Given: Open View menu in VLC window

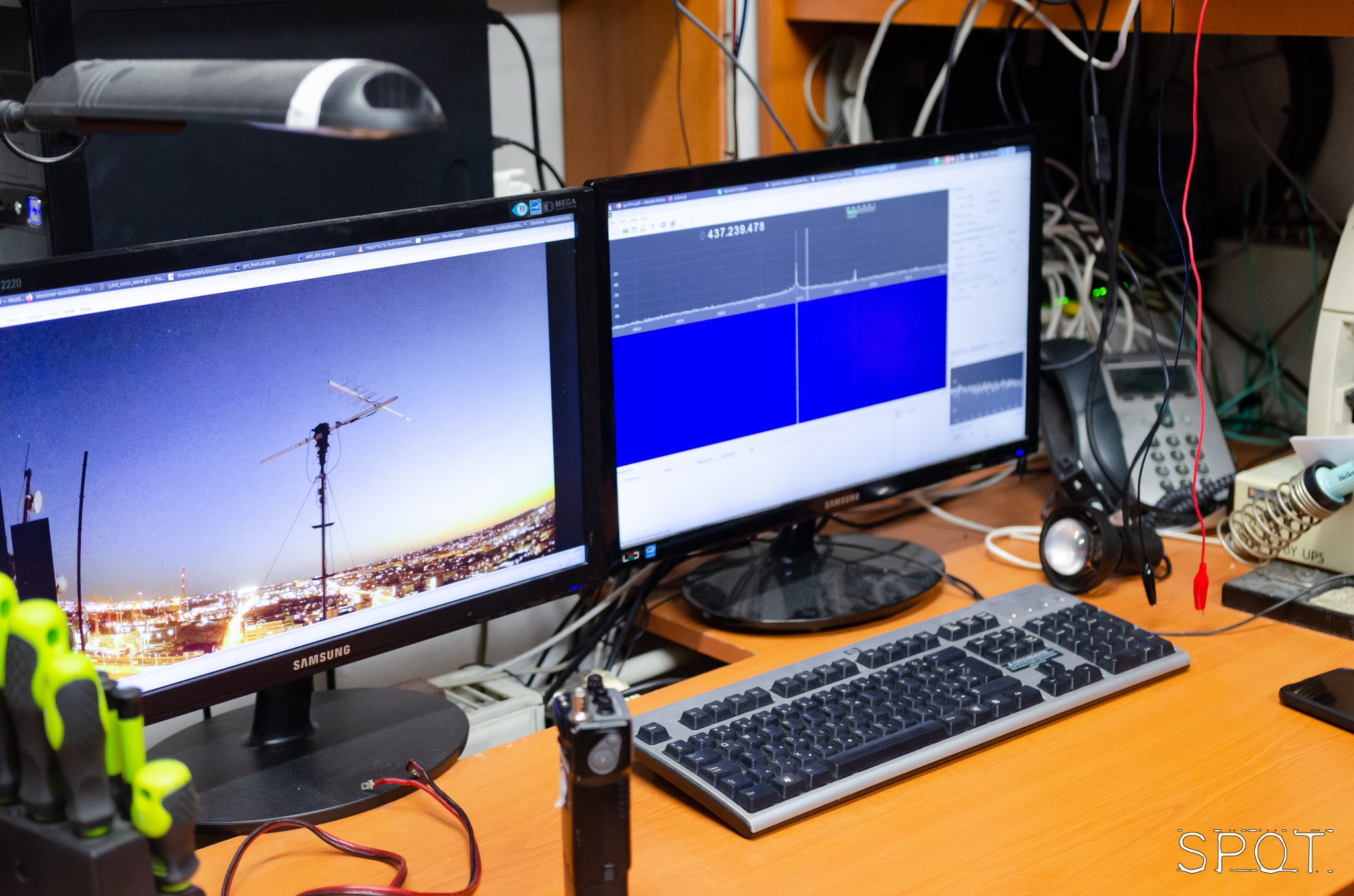Looking at the screenshot, I should [x=69, y=312].
